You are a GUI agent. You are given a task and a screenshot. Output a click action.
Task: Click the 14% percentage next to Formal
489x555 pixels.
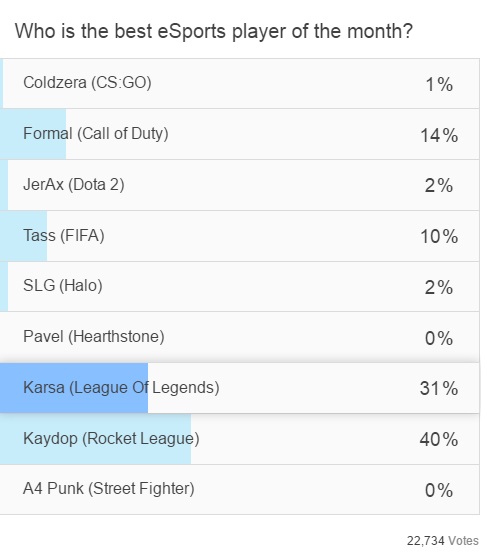point(439,136)
